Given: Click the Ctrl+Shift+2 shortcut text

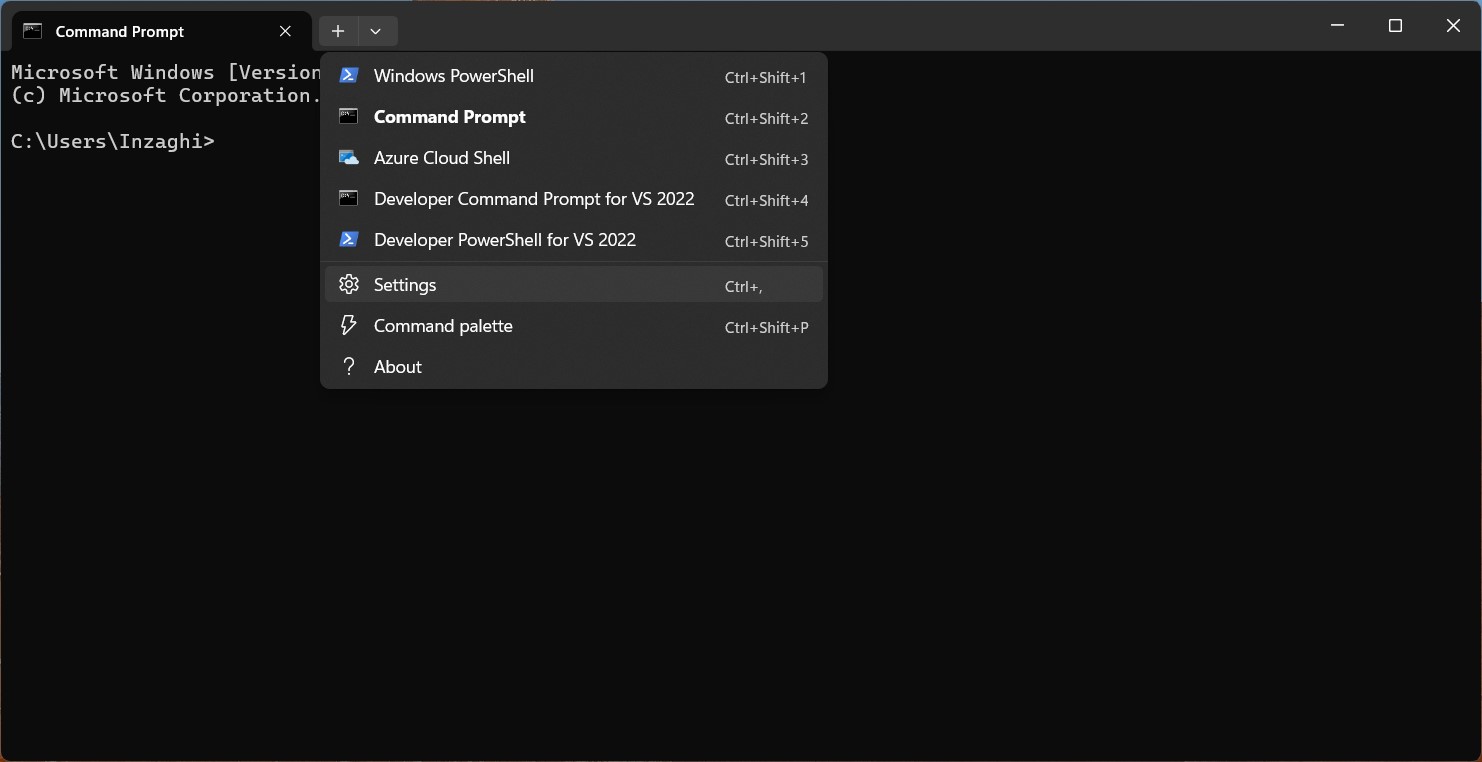Looking at the screenshot, I should [x=766, y=118].
